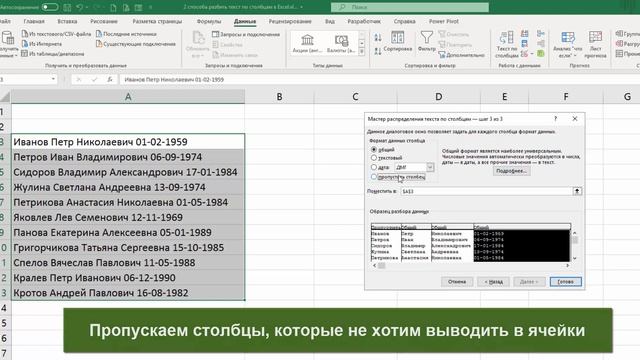Open the ДМГ date format dropdown
Viewport: 640px width, 360px height.
(x=430, y=167)
